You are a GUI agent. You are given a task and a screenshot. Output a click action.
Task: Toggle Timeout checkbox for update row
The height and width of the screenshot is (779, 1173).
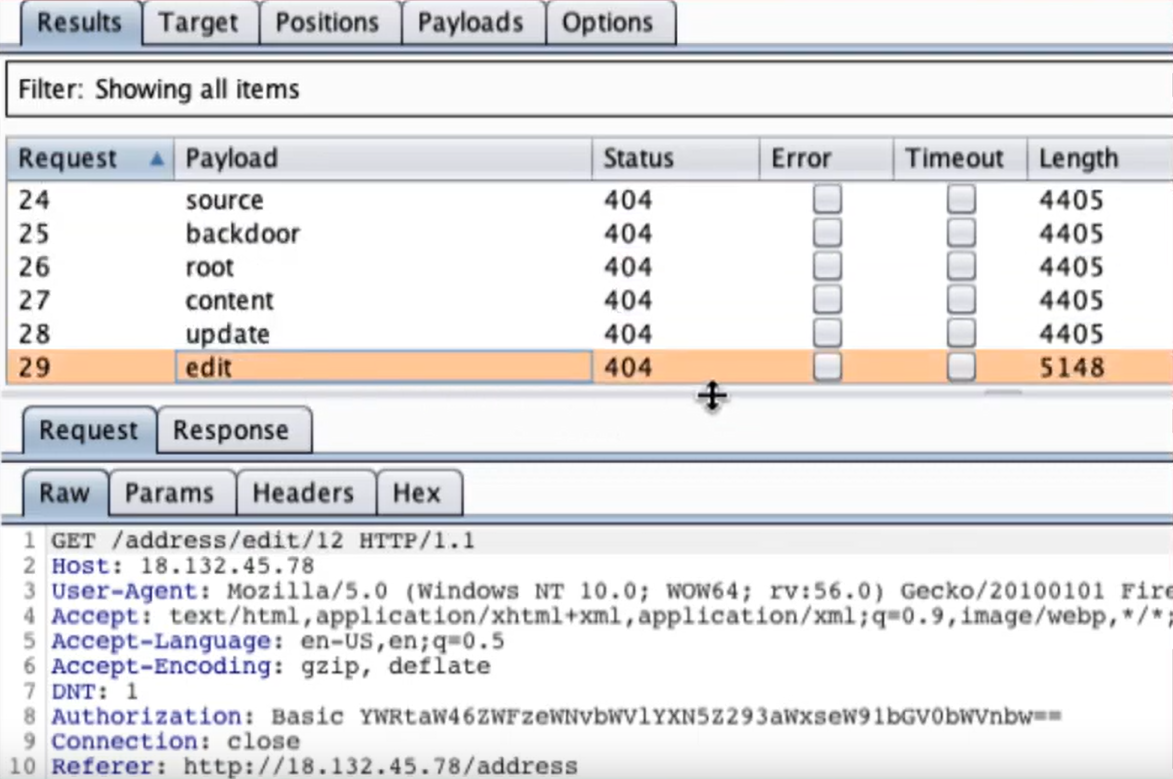pos(960,334)
